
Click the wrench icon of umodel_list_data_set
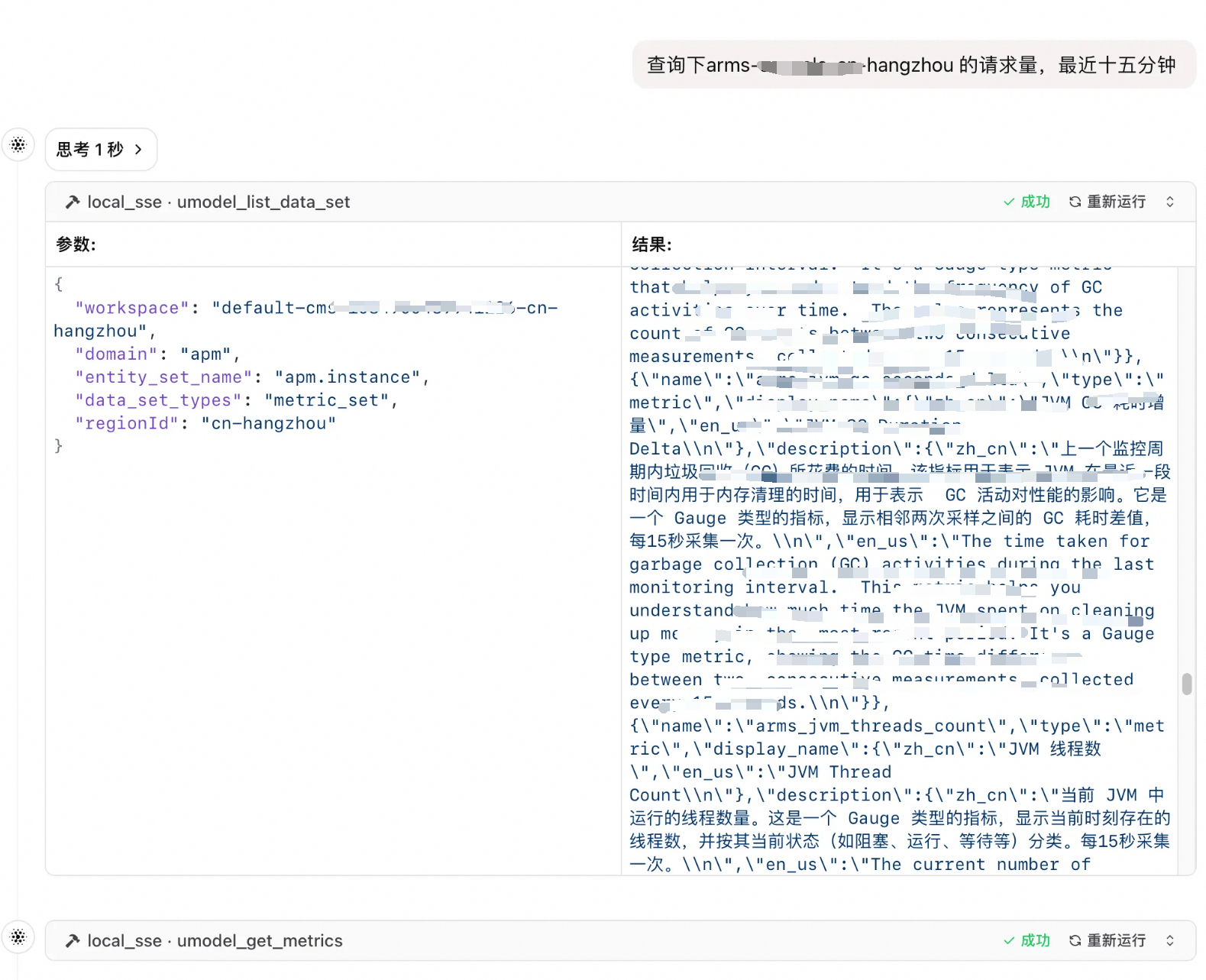pyautogui.click(x=73, y=202)
